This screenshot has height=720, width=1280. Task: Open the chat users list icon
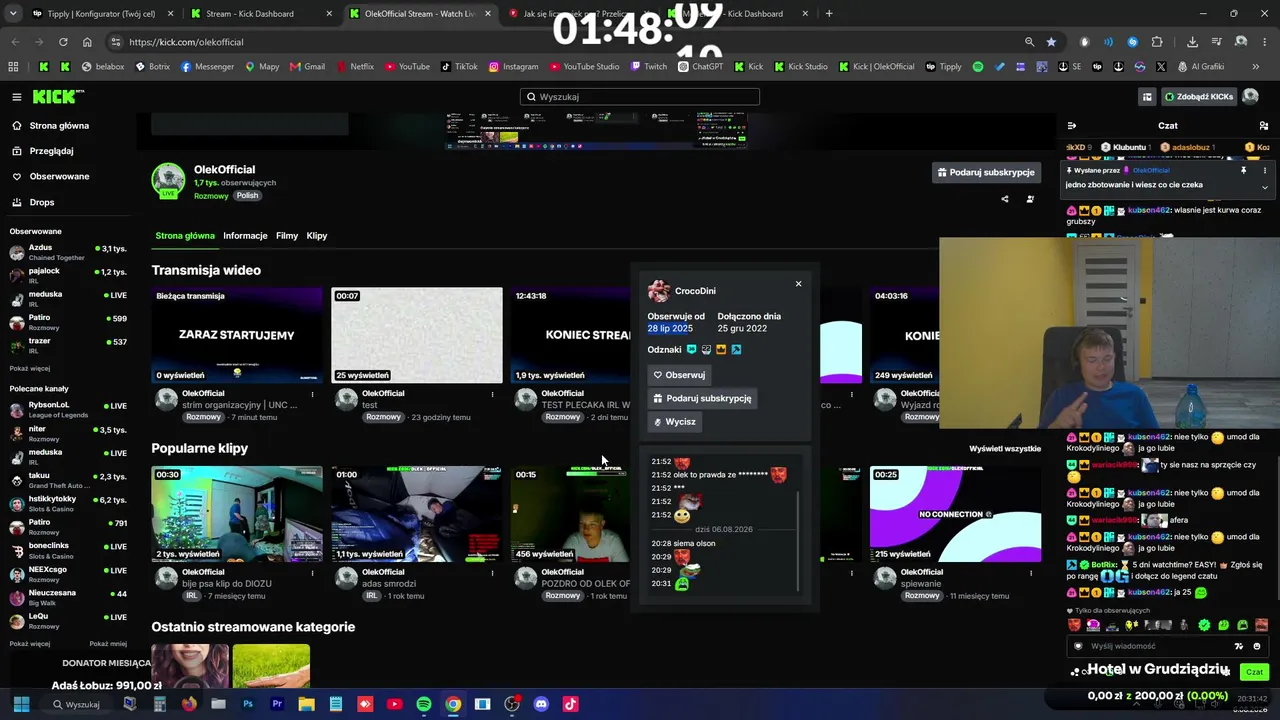click(1265, 126)
